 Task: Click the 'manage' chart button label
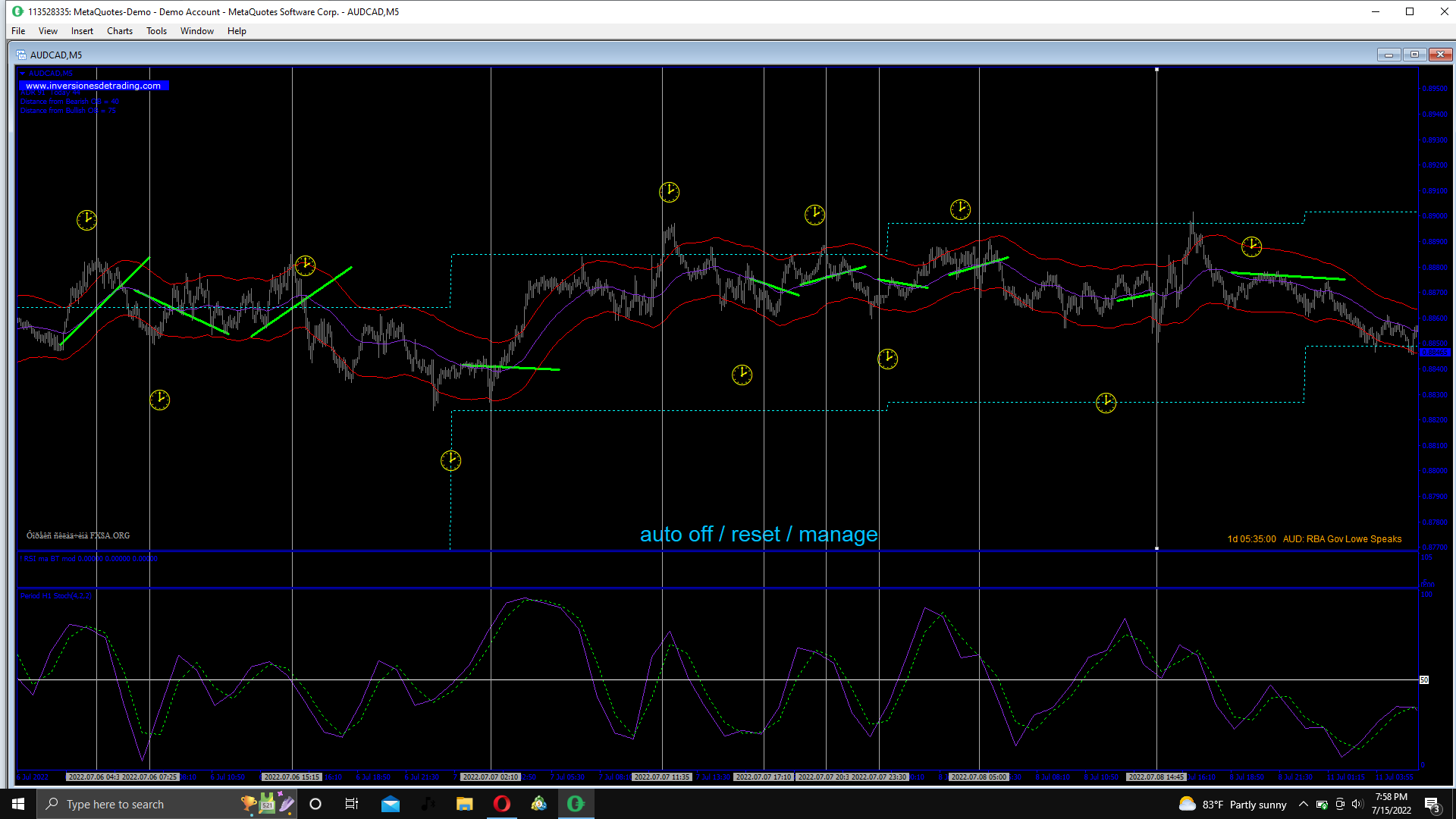click(x=837, y=535)
